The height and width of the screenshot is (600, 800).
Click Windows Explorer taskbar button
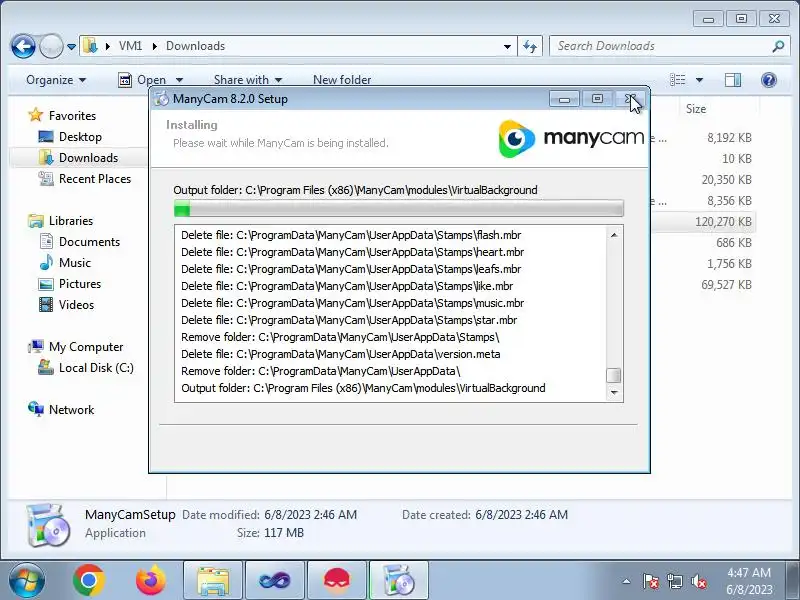coord(213,581)
